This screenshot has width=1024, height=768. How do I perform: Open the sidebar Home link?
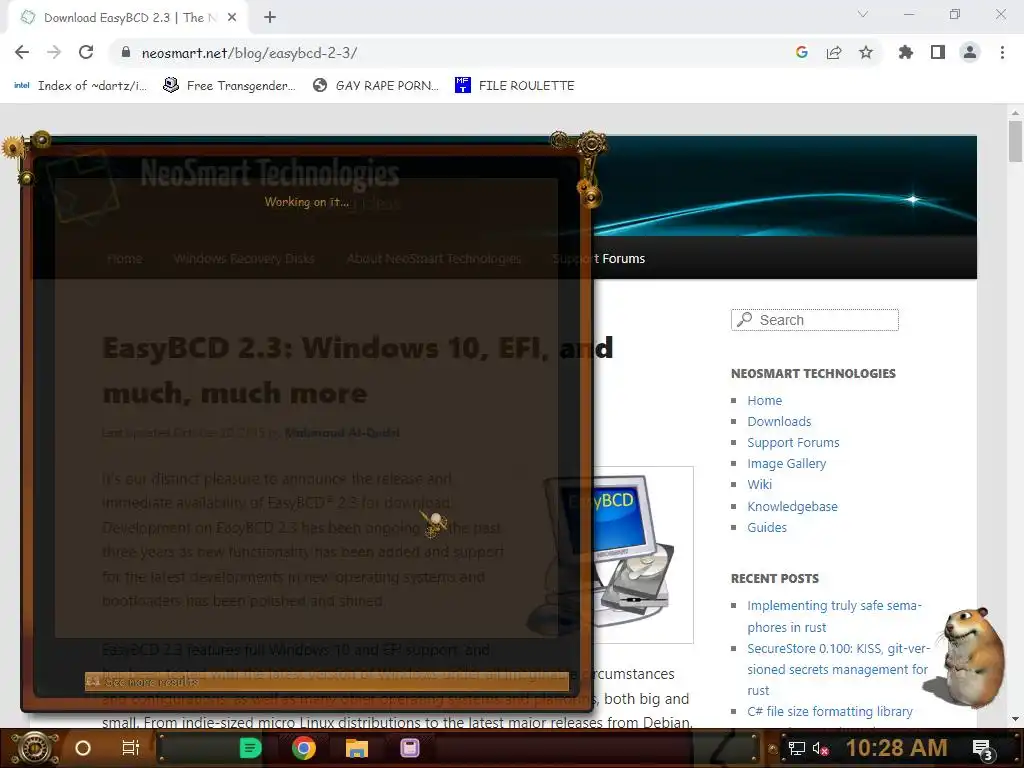(x=765, y=400)
